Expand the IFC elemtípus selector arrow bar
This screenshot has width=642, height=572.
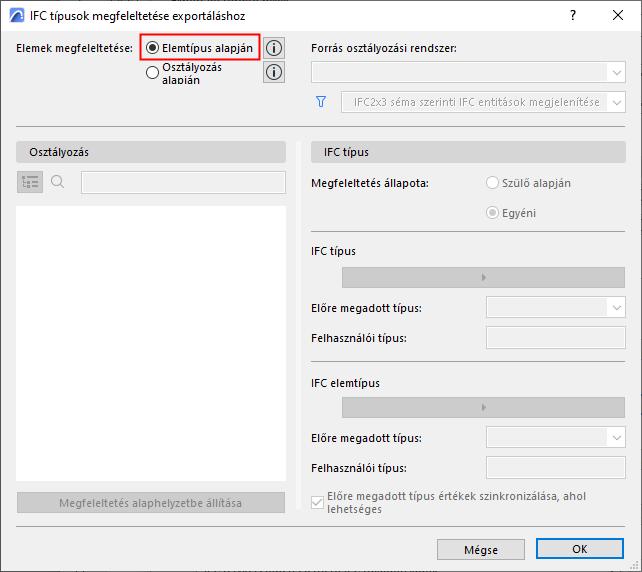pyautogui.click(x=483, y=407)
